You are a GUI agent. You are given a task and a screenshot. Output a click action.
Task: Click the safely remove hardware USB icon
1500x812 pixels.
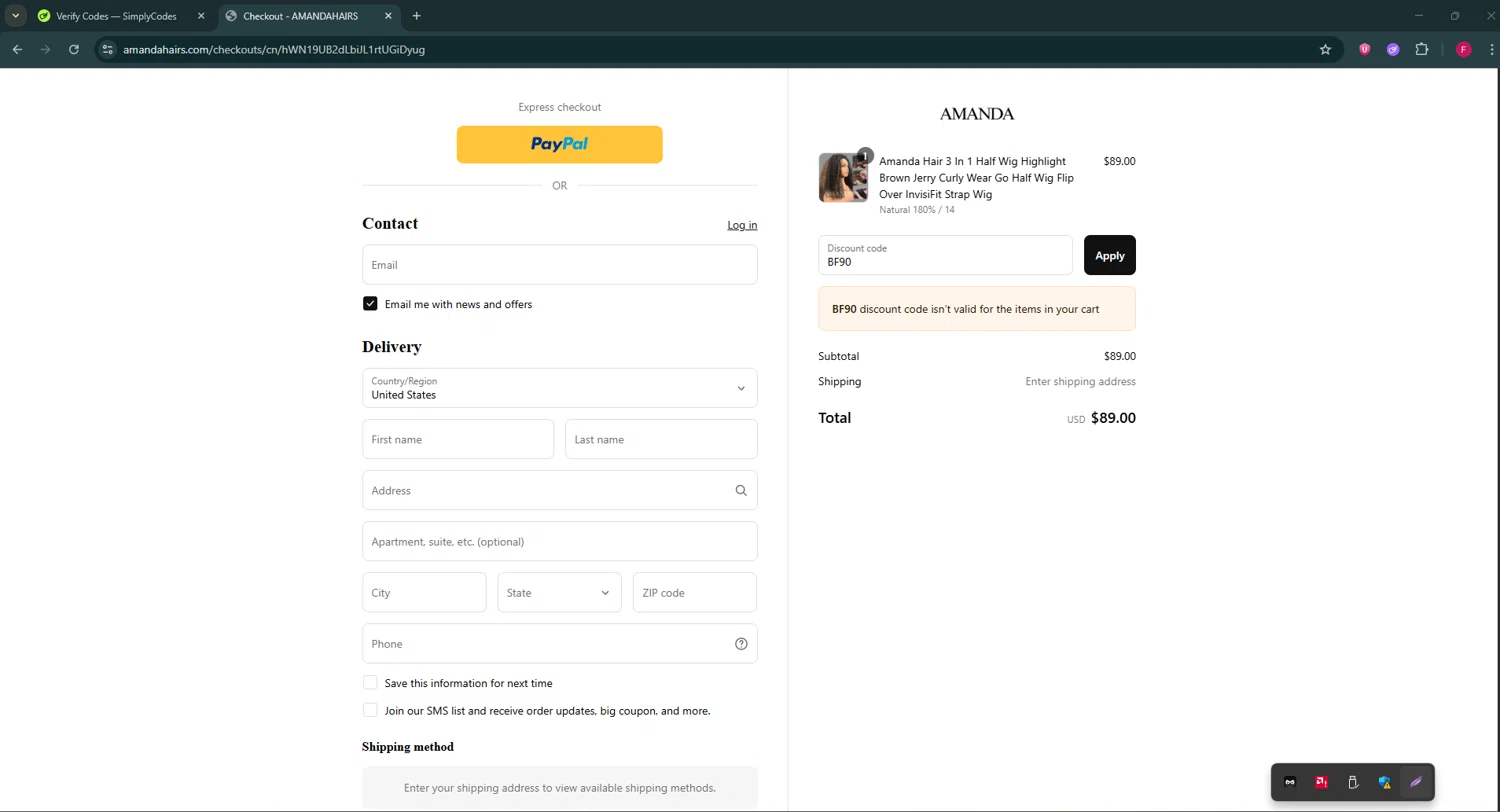1353,782
